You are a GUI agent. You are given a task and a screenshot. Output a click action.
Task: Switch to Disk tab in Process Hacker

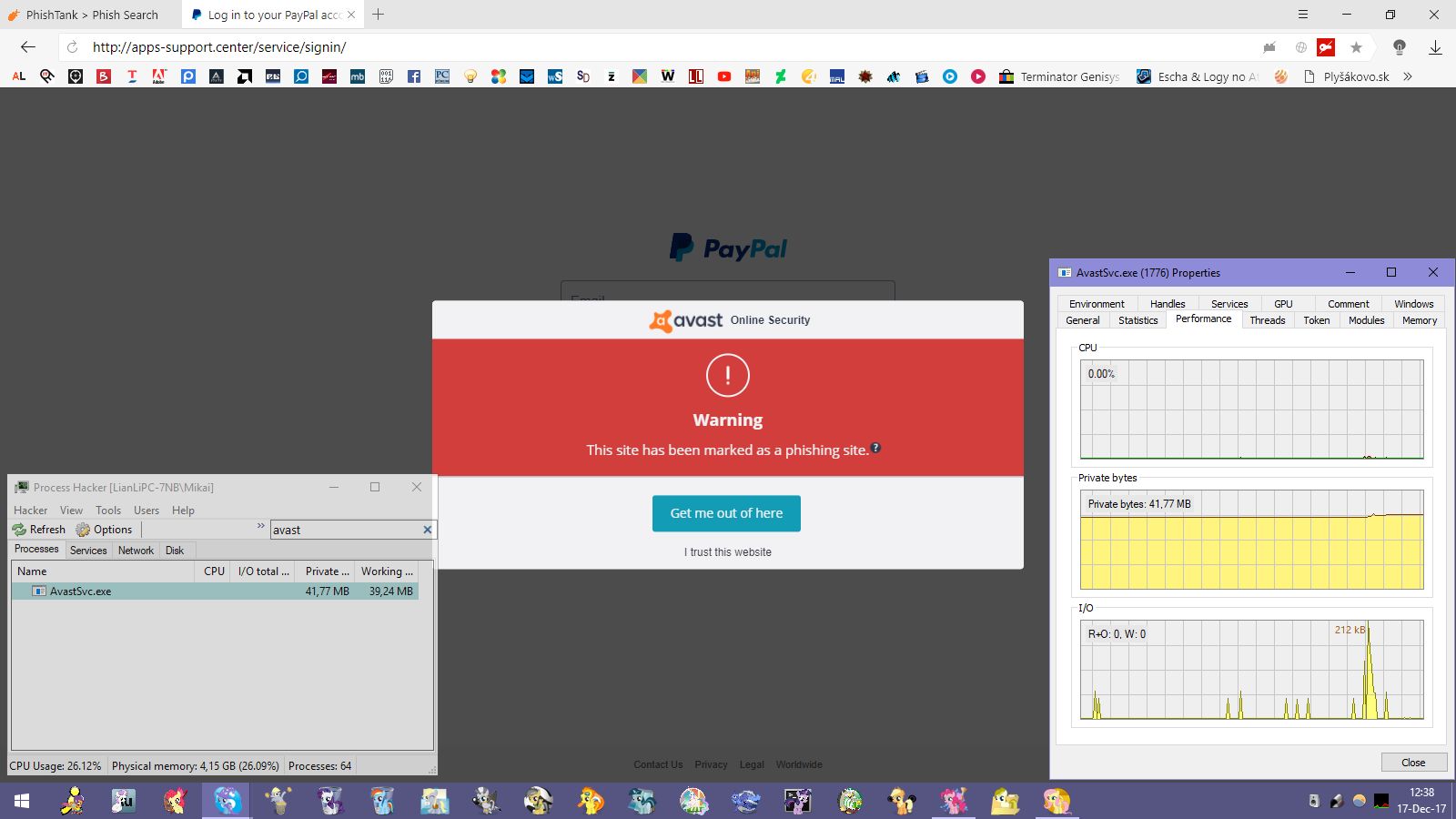click(175, 551)
